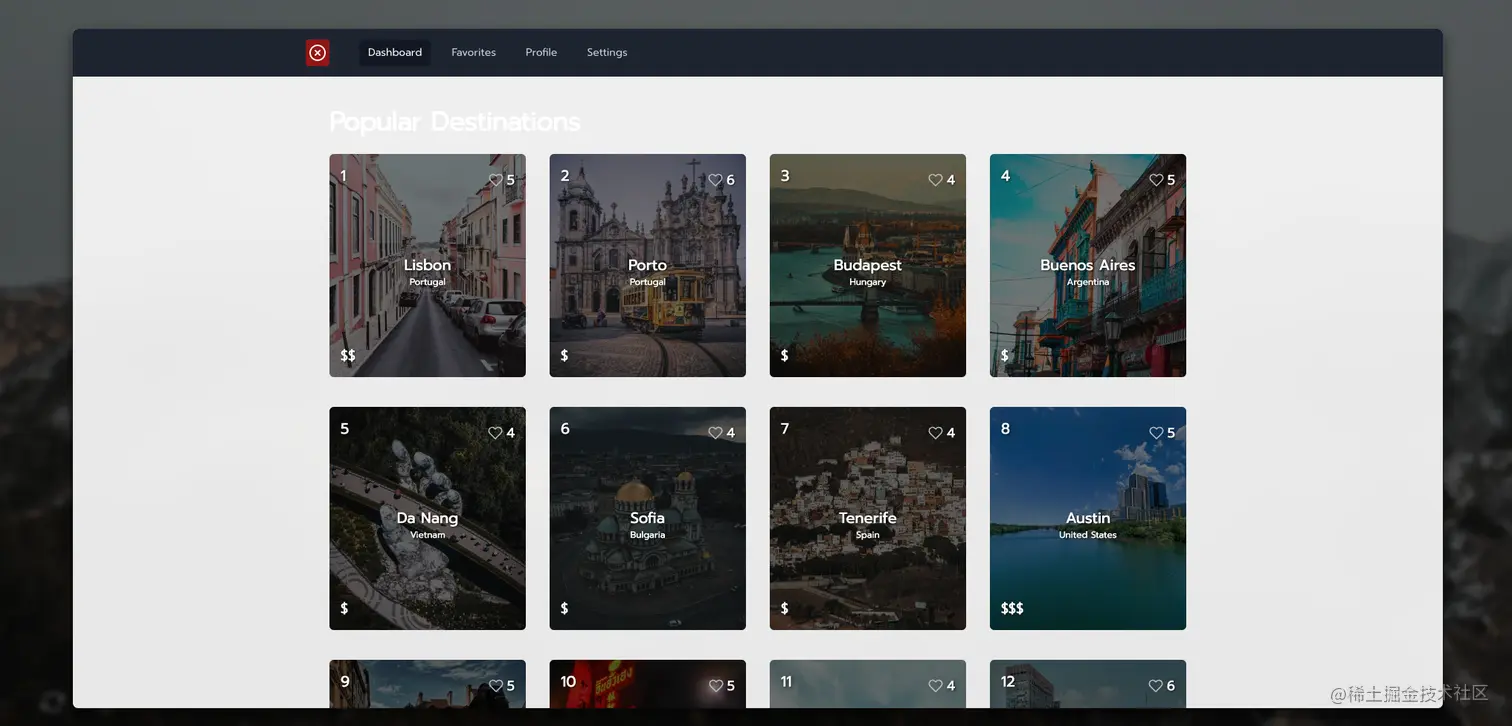Image resolution: width=1512 pixels, height=726 pixels.
Task: Click the rank number 3 on Budapest
Action: pos(785,176)
